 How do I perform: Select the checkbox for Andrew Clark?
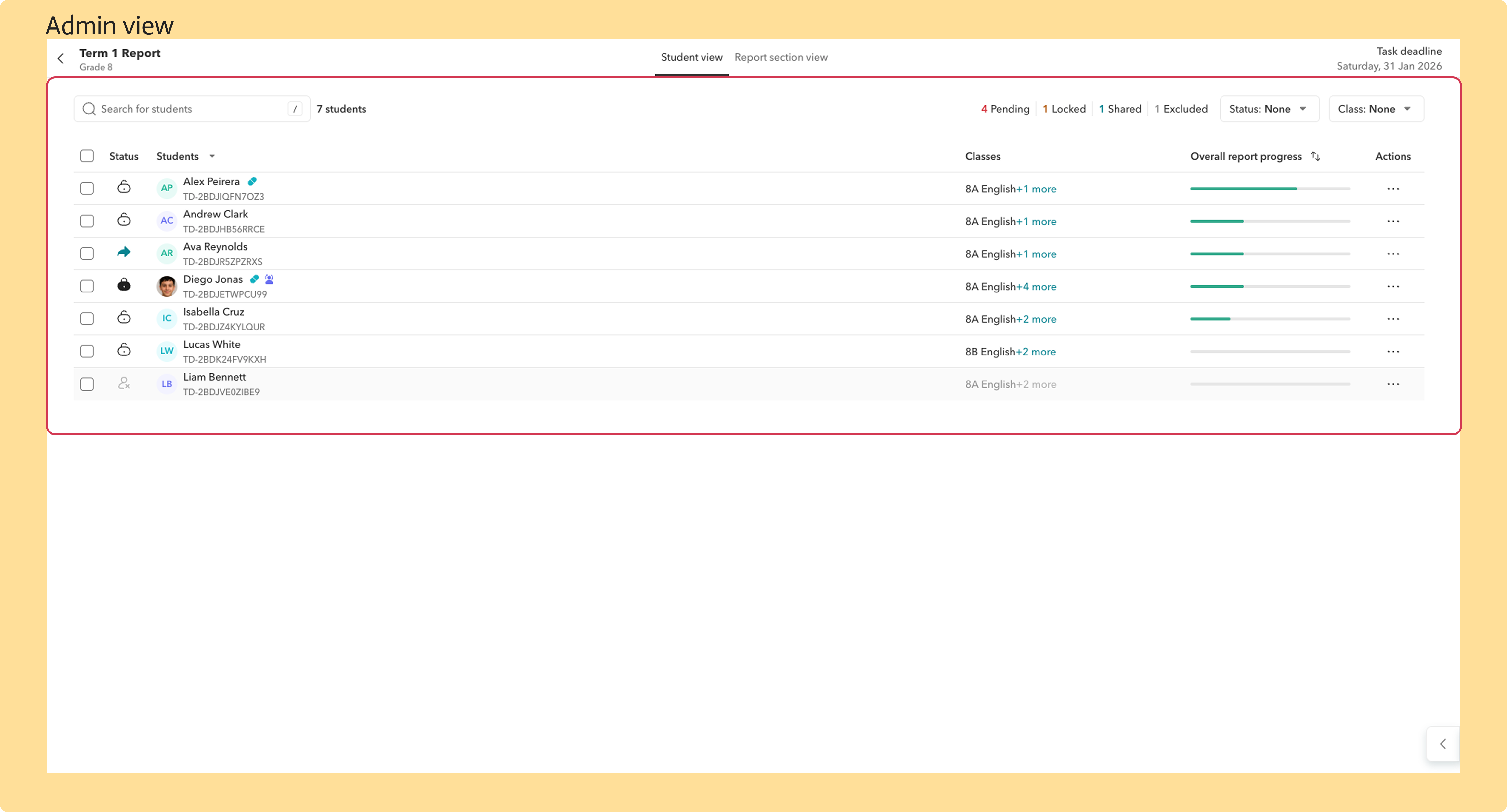coord(87,221)
